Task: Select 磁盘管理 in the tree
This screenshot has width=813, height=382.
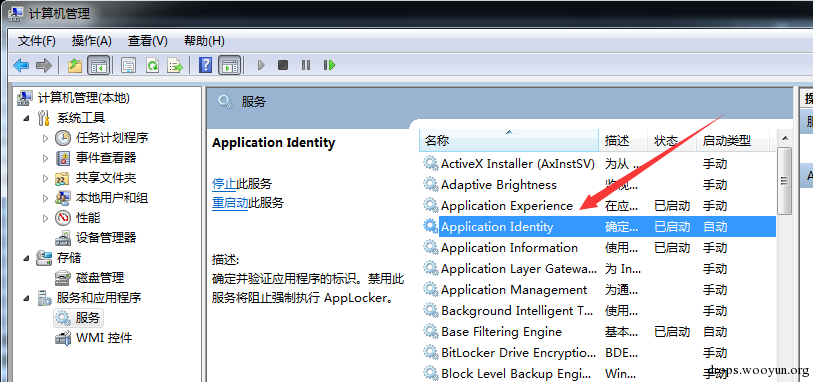Action: (100, 278)
